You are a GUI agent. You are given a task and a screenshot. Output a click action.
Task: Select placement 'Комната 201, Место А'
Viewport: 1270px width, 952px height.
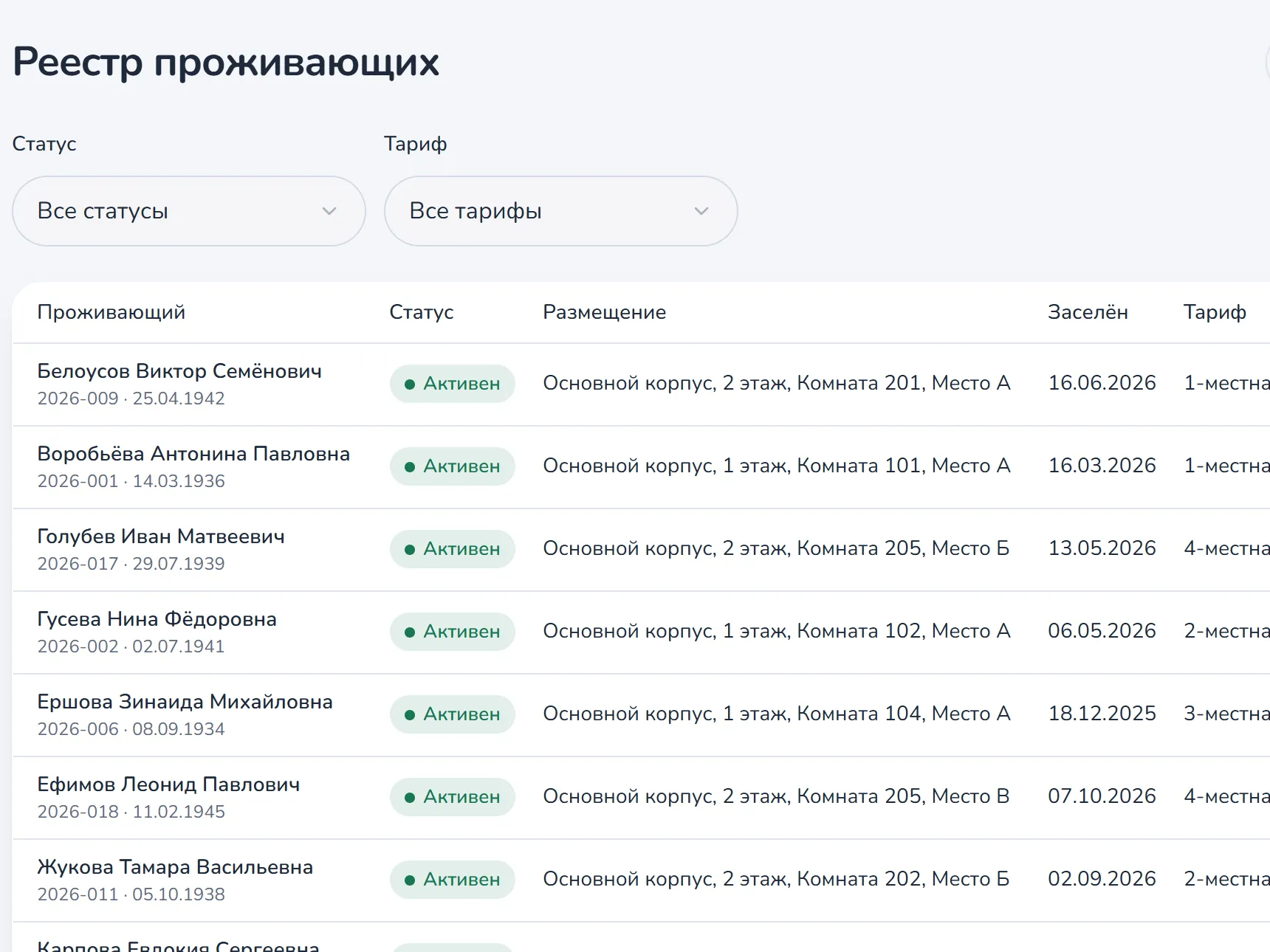[904, 383]
